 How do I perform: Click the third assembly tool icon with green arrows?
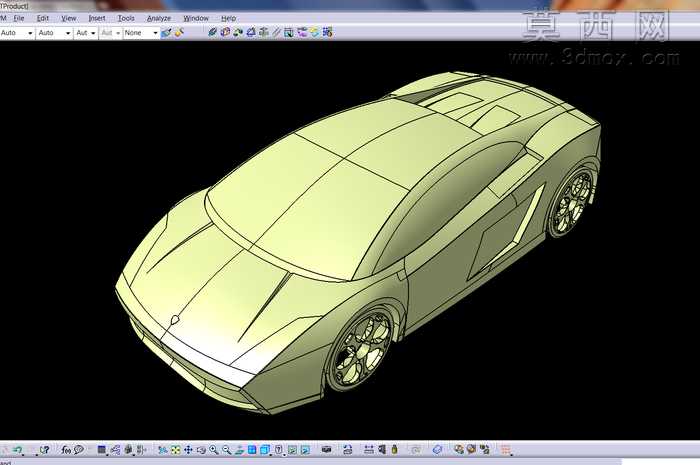tap(238, 32)
